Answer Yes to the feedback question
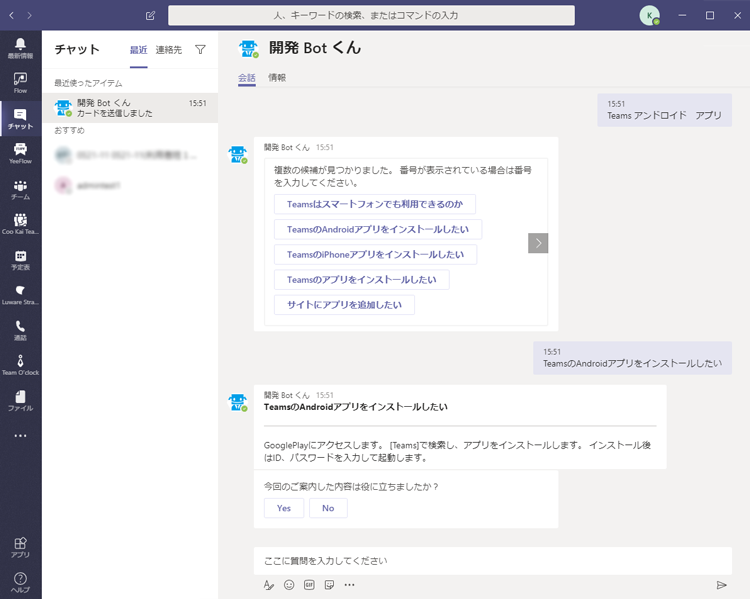 (x=284, y=508)
